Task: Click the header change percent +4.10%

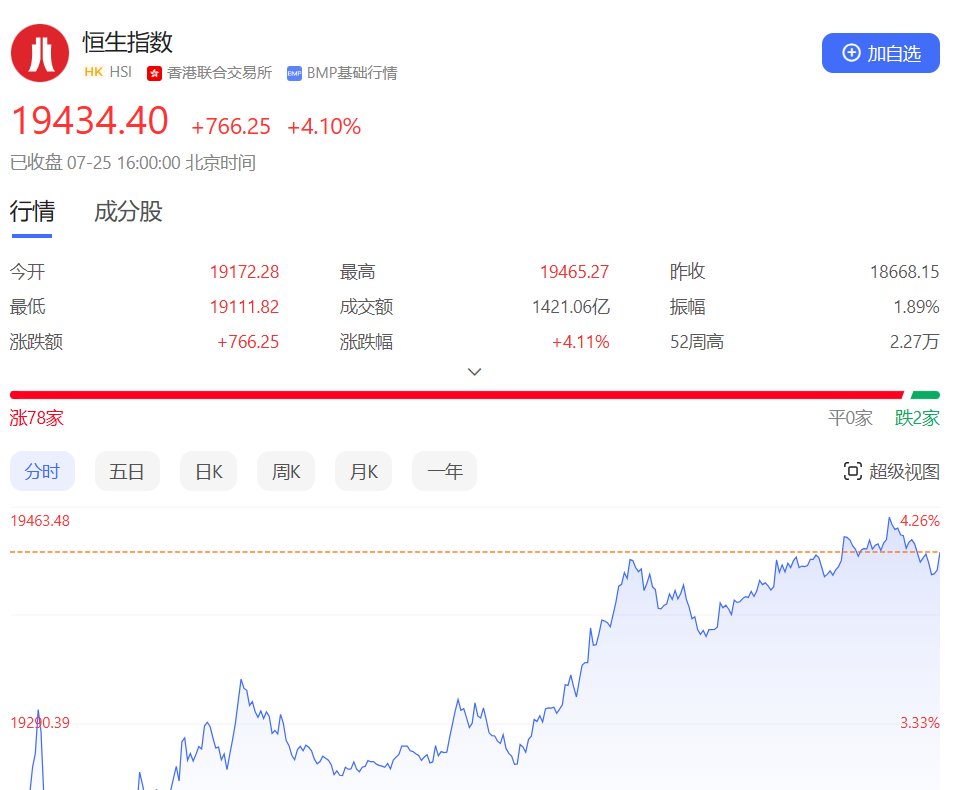Action: click(324, 126)
